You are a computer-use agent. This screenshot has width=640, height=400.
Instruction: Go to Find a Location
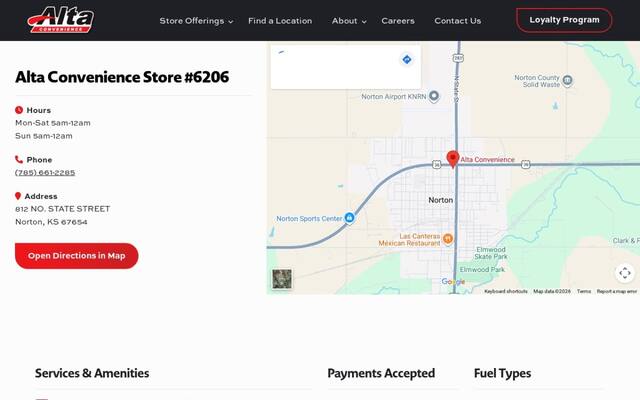tap(280, 21)
